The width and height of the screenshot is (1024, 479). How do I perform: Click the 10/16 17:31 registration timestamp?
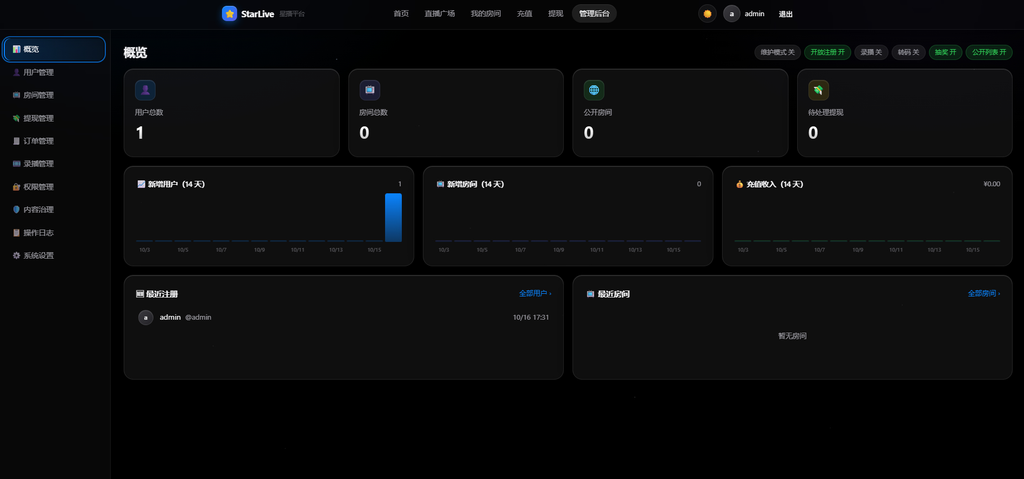coord(531,318)
